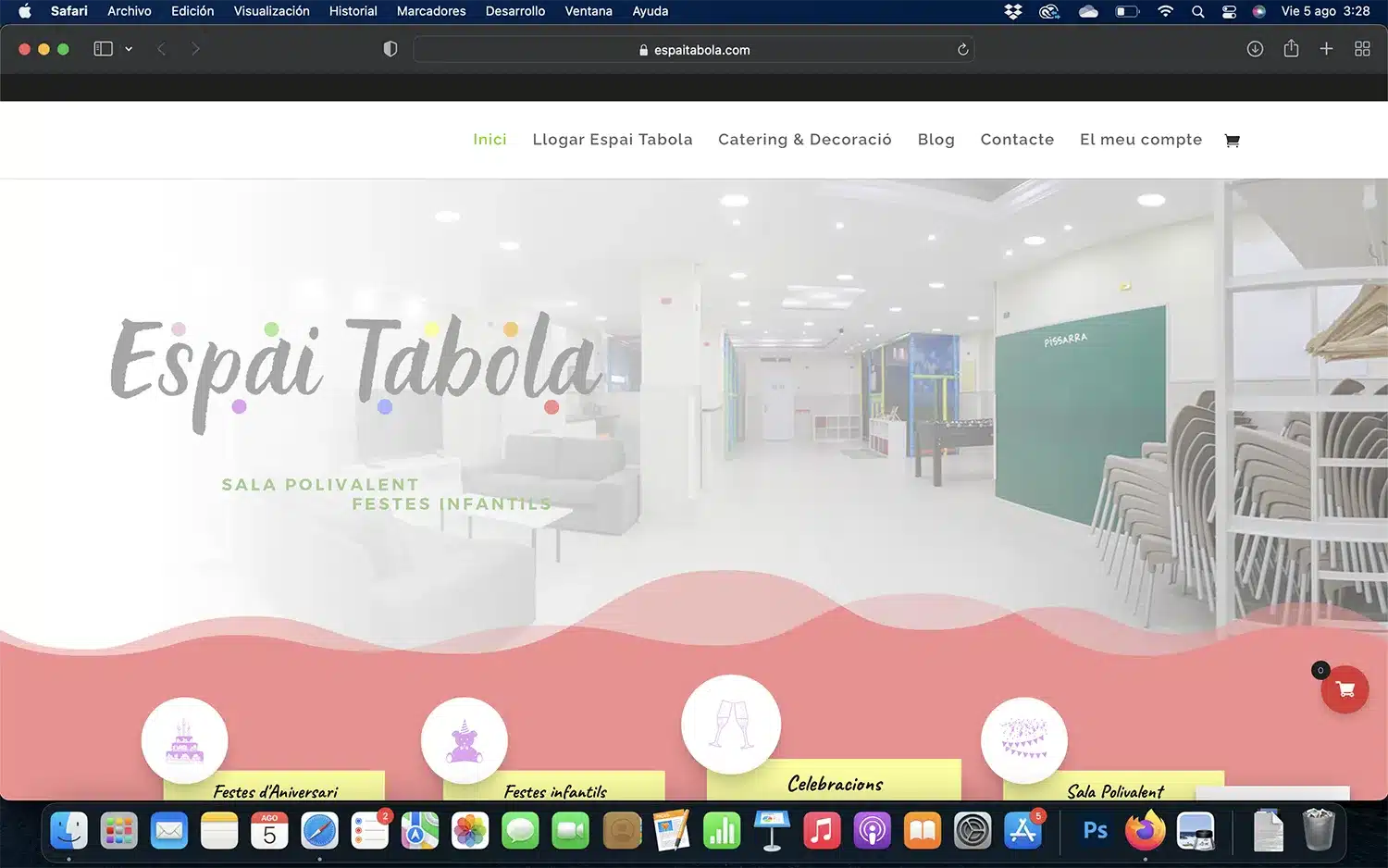Image resolution: width=1388 pixels, height=868 pixels.
Task: Go to Llogar Espai Tabola page
Action: (x=612, y=140)
